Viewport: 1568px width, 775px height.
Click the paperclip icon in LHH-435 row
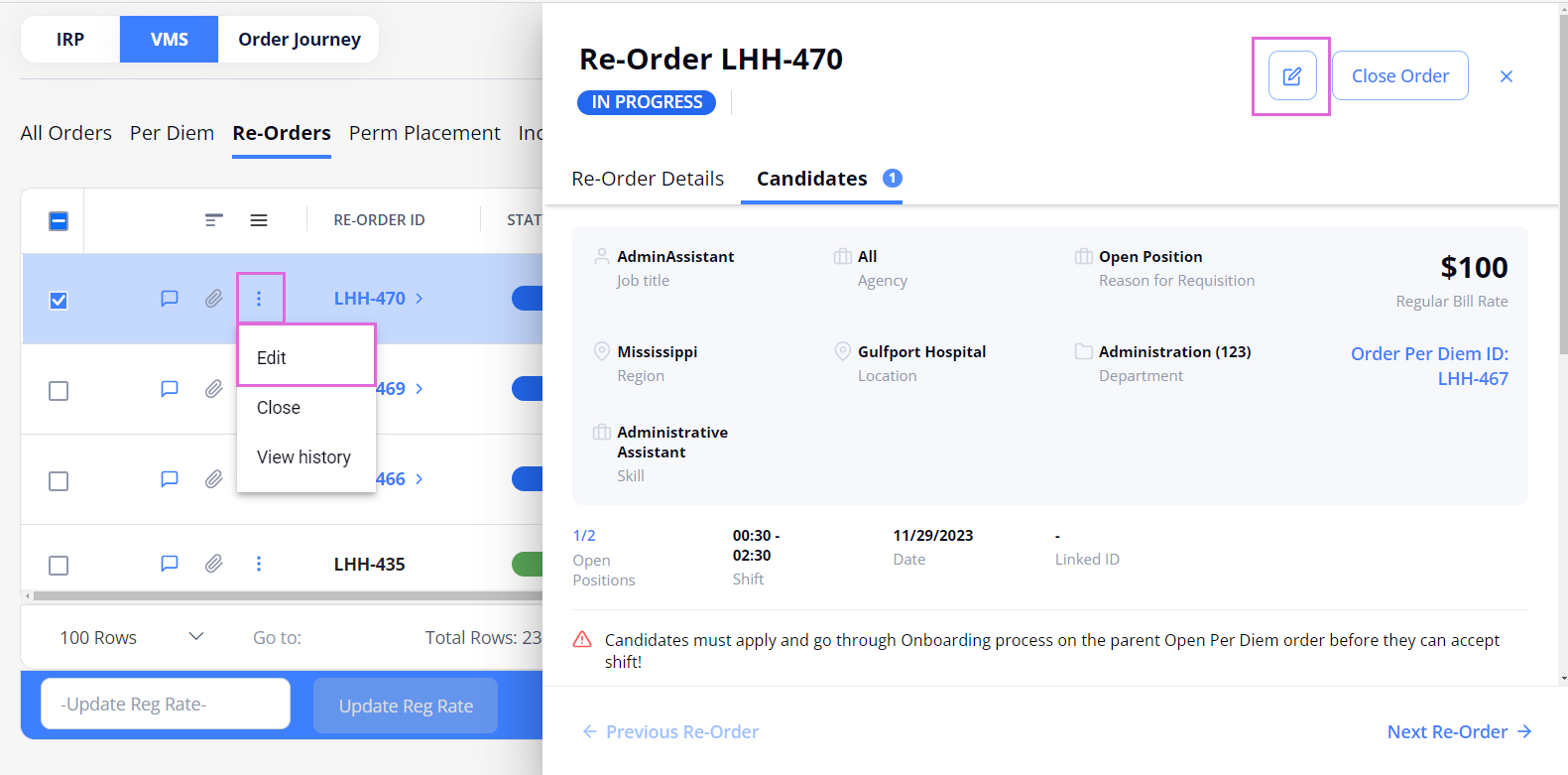pos(213,564)
